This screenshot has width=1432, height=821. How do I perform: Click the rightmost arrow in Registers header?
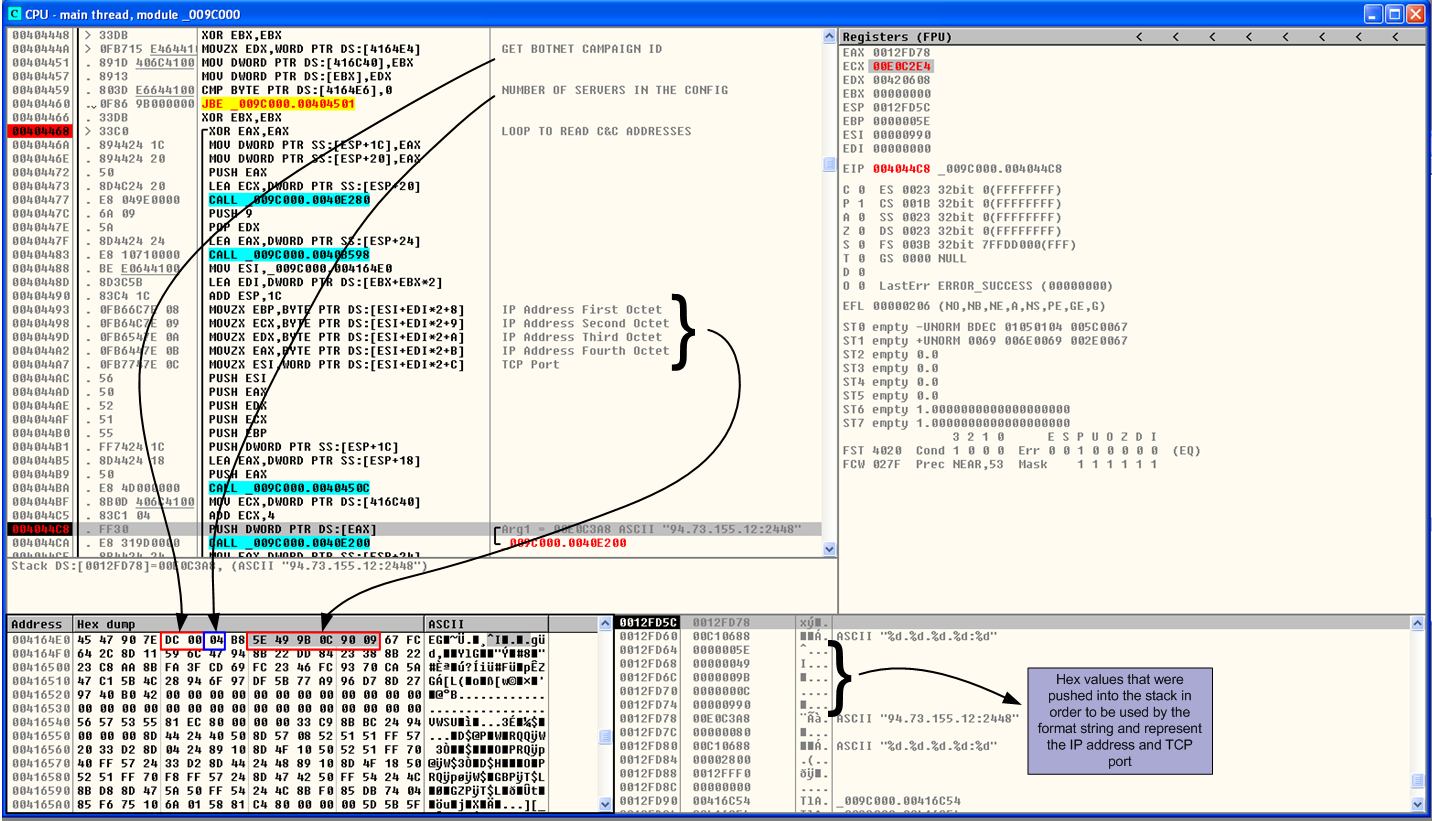point(1395,37)
